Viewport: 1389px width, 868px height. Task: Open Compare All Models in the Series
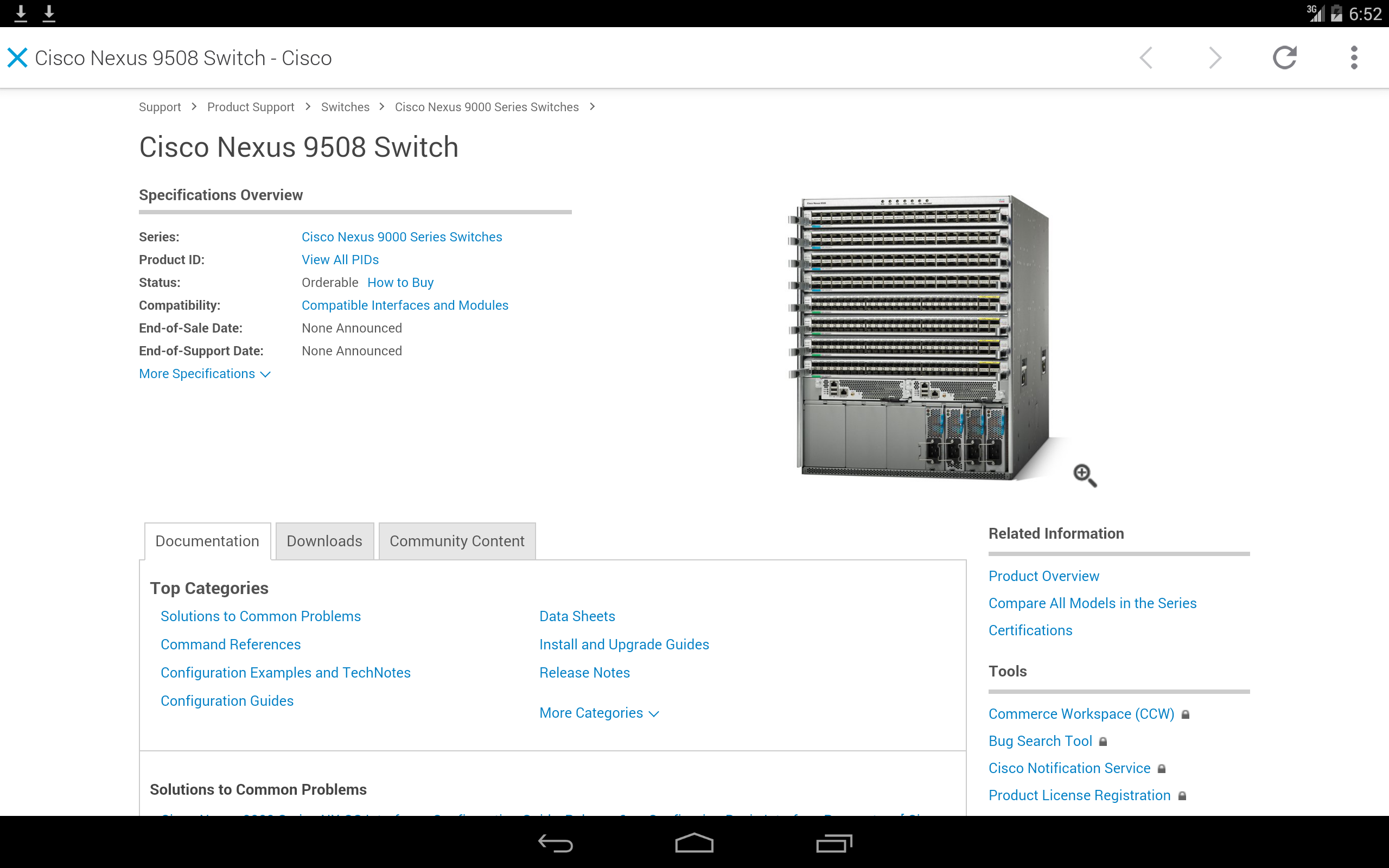click(1092, 603)
